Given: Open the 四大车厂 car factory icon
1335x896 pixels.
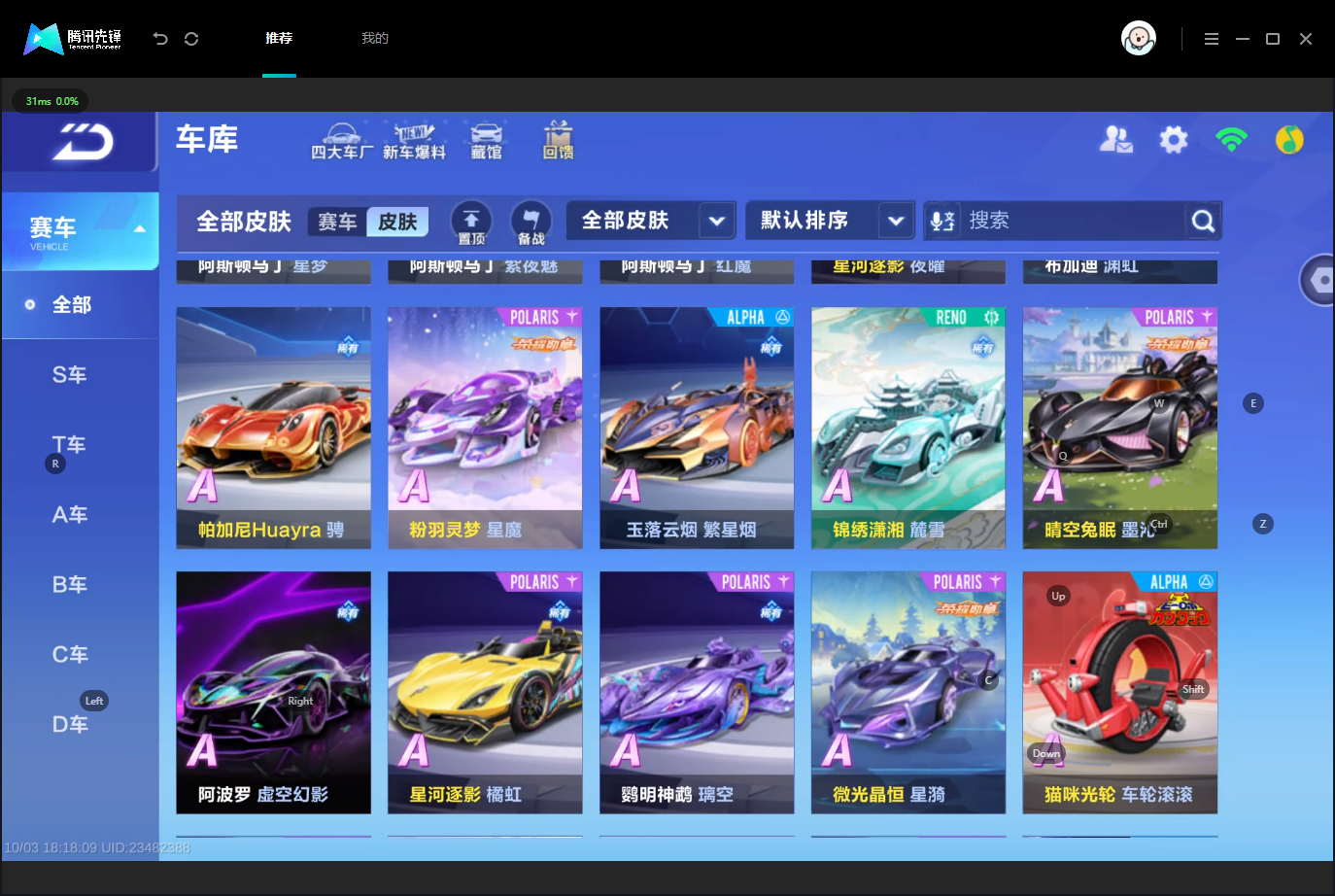Looking at the screenshot, I should [341, 142].
